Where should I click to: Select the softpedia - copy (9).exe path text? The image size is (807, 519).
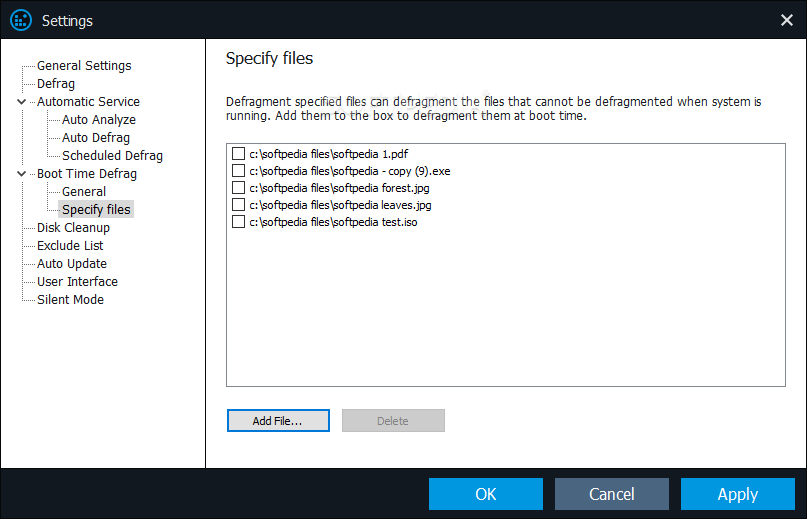(x=350, y=171)
